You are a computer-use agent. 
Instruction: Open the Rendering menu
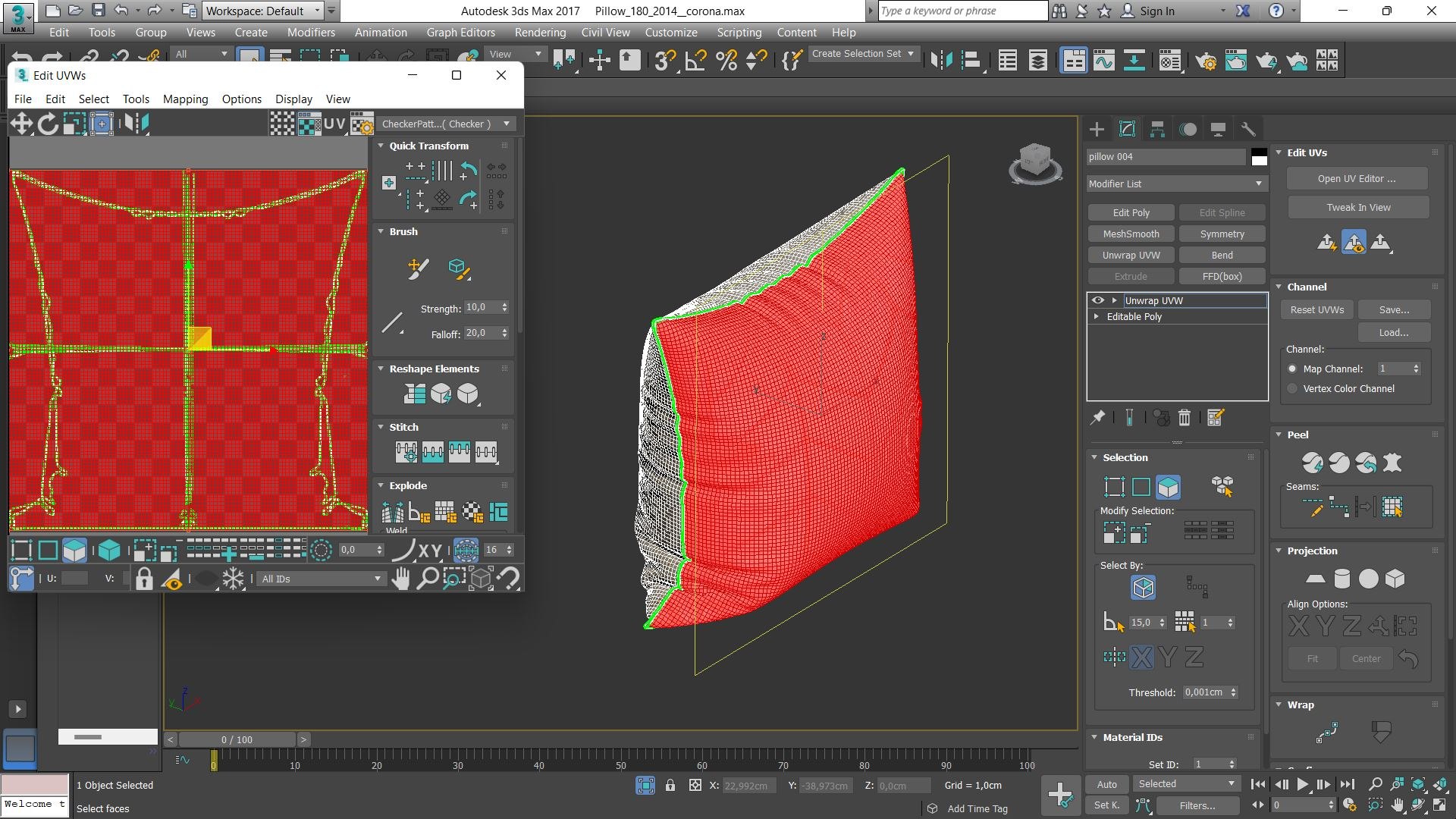pos(540,32)
